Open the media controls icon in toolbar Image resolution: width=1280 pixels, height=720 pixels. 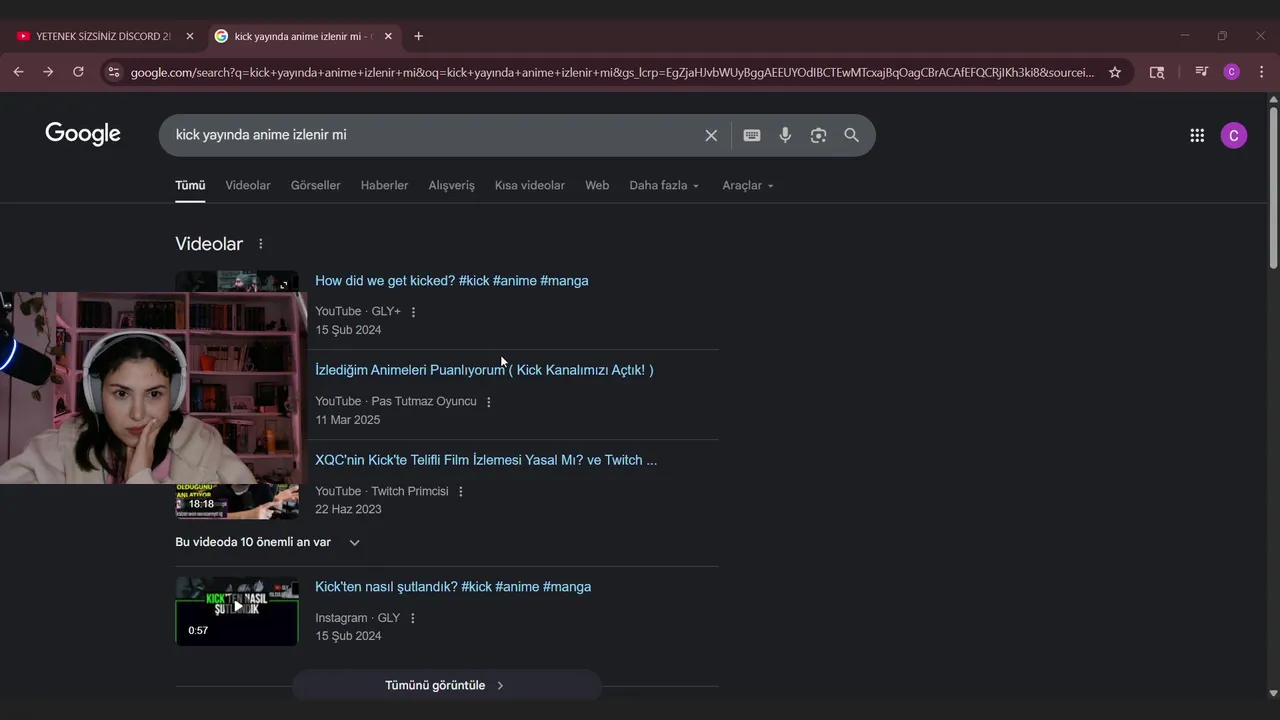point(1201,72)
